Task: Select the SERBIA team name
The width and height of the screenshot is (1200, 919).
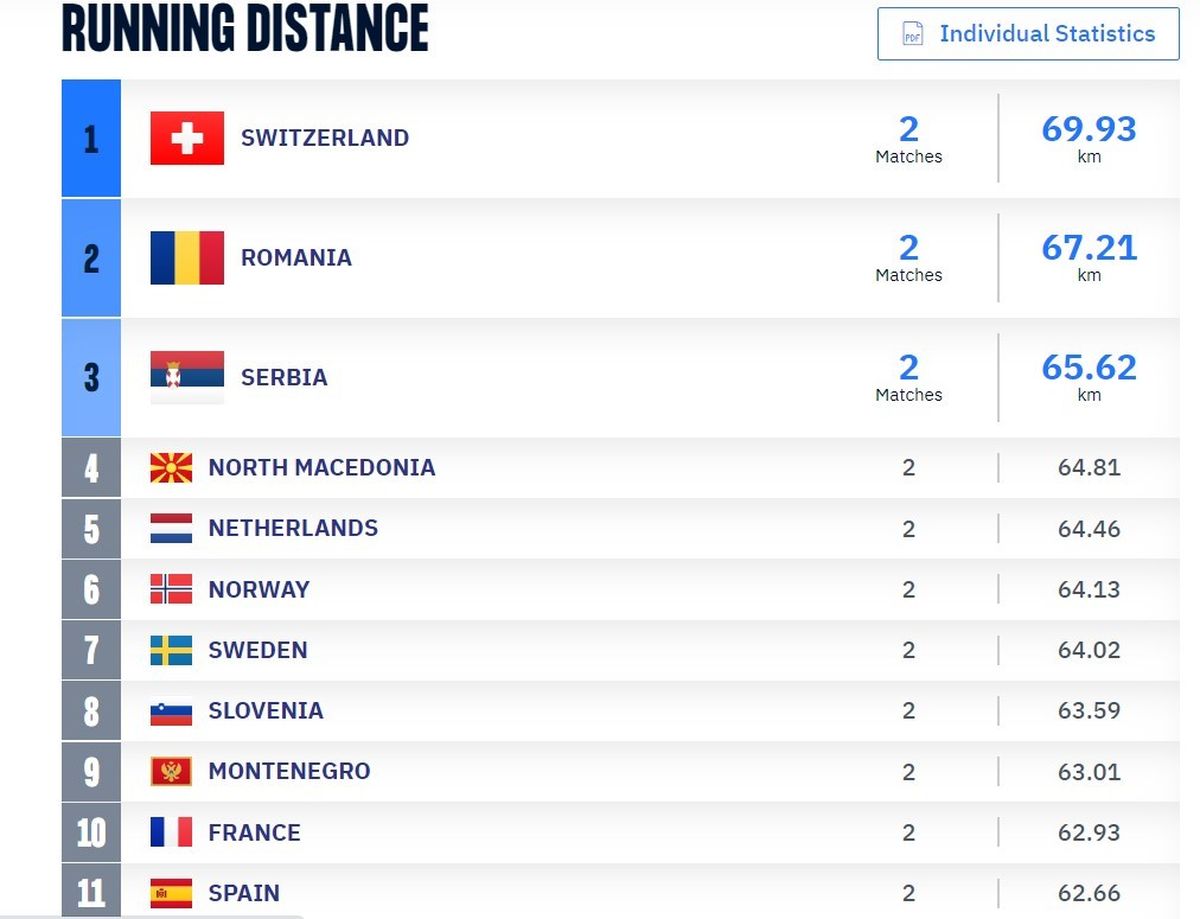Action: [284, 377]
